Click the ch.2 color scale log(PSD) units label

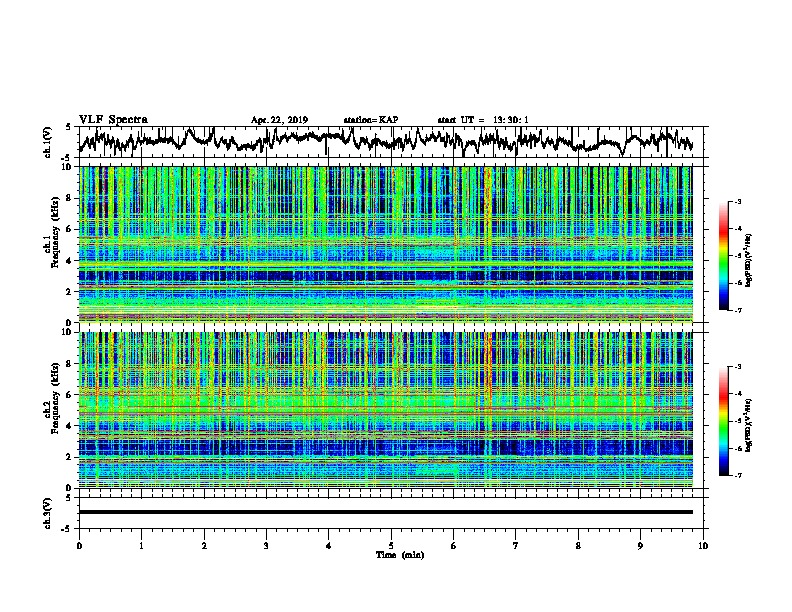click(x=749, y=425)
